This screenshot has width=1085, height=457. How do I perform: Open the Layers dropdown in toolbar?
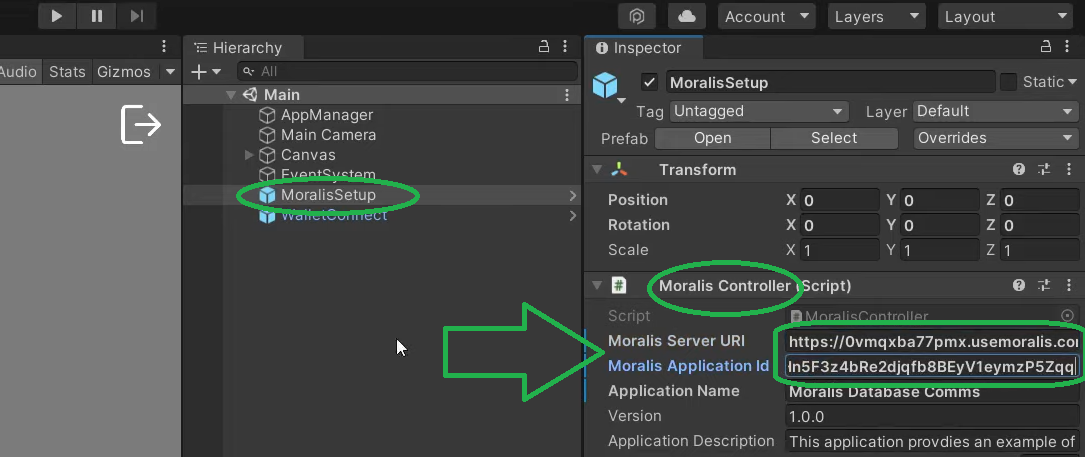point(877,16)
